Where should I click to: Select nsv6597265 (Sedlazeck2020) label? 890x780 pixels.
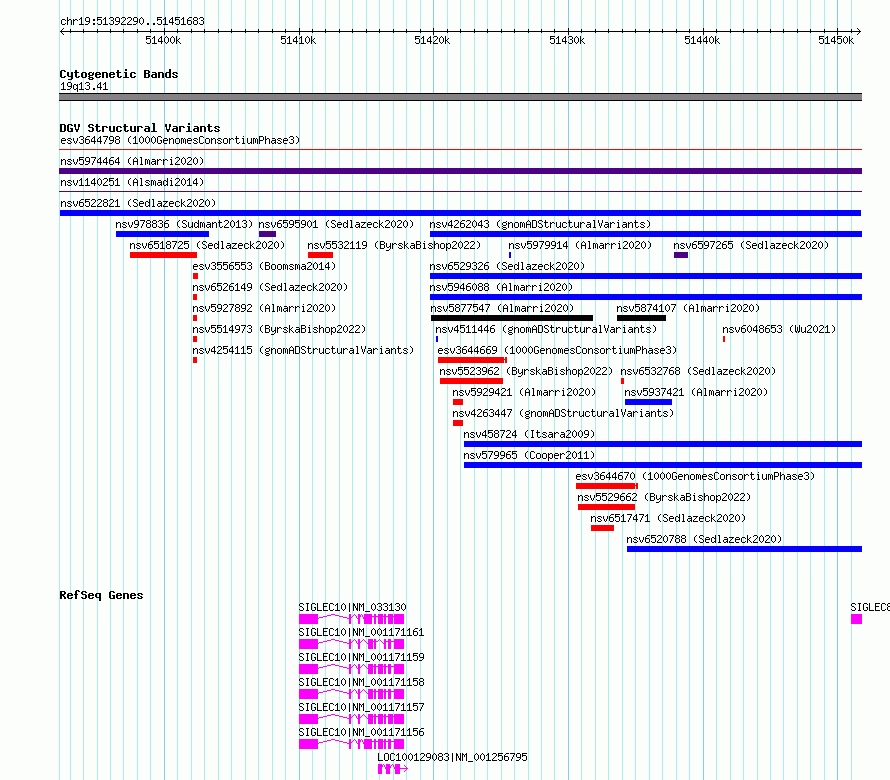(751, 245)
